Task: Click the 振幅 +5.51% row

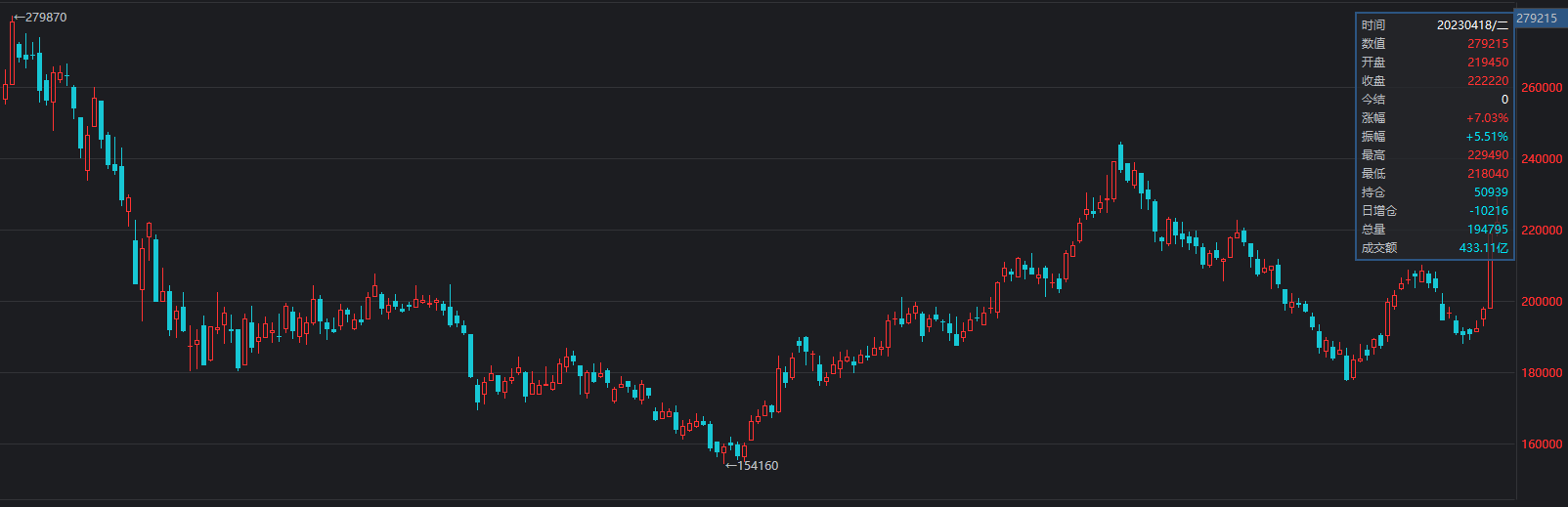Action: click(1434, 137)
